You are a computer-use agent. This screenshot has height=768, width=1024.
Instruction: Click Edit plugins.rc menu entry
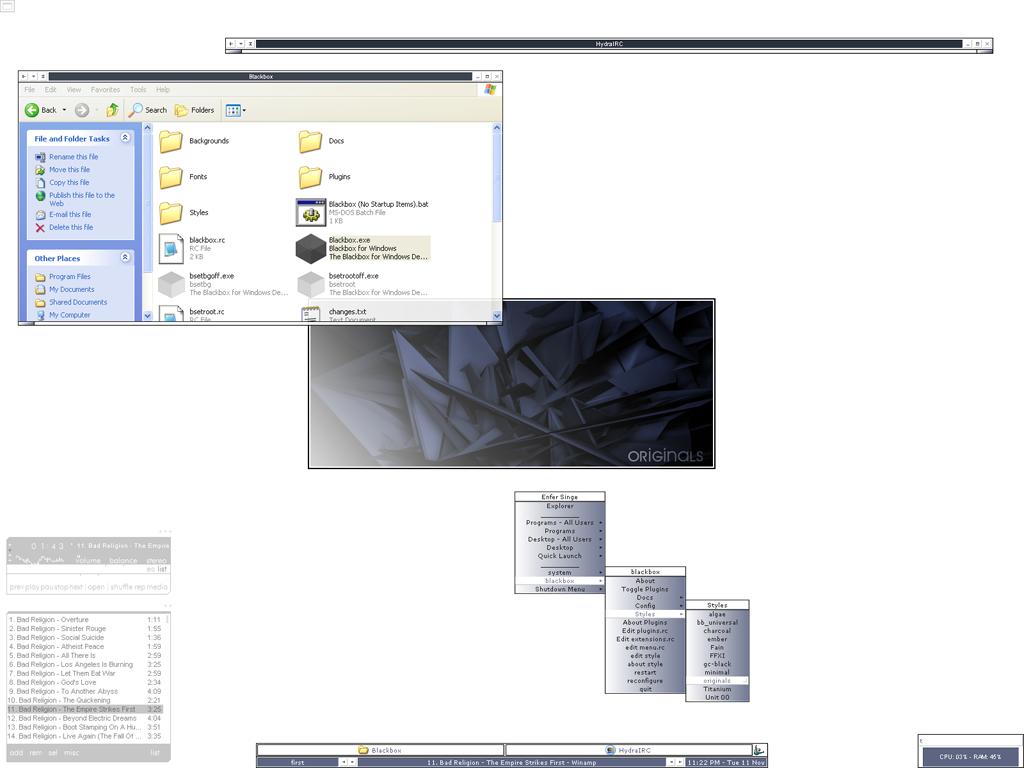pyautogui.click(x=645, y=631)
